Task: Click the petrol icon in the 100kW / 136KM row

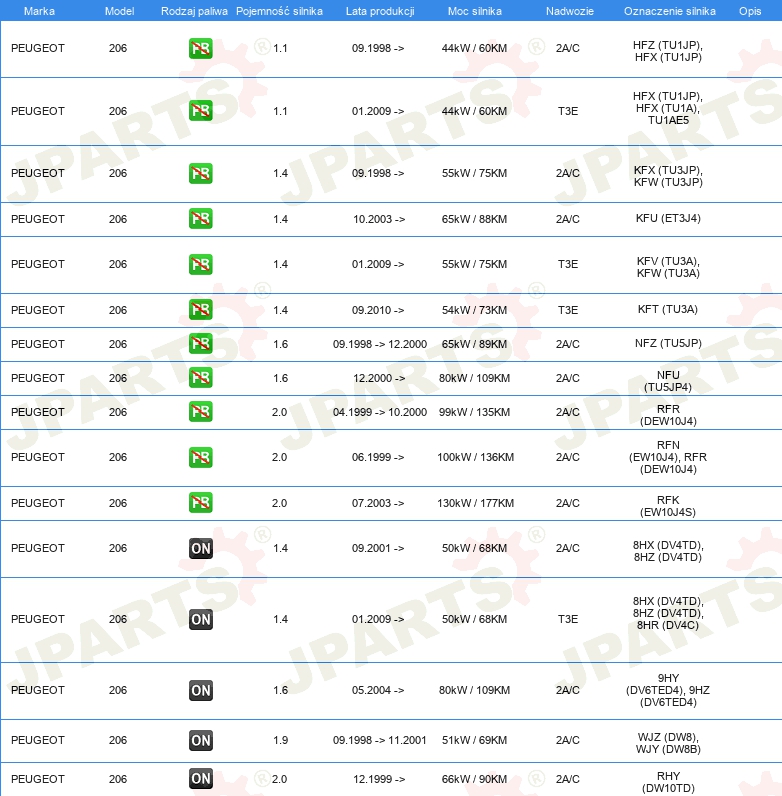Action: (x=201, y=457)
